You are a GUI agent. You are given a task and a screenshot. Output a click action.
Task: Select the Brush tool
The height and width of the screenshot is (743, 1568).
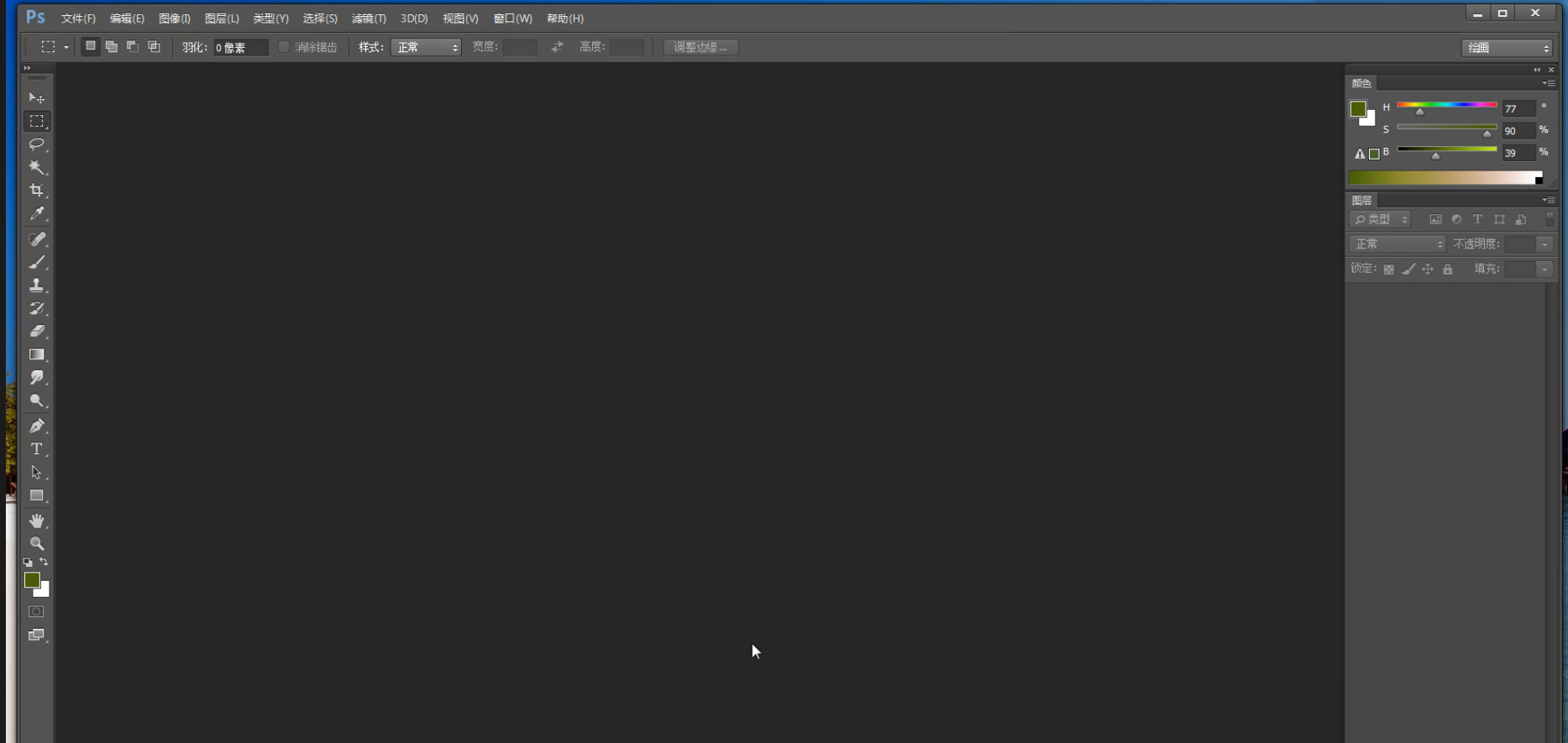36,262
